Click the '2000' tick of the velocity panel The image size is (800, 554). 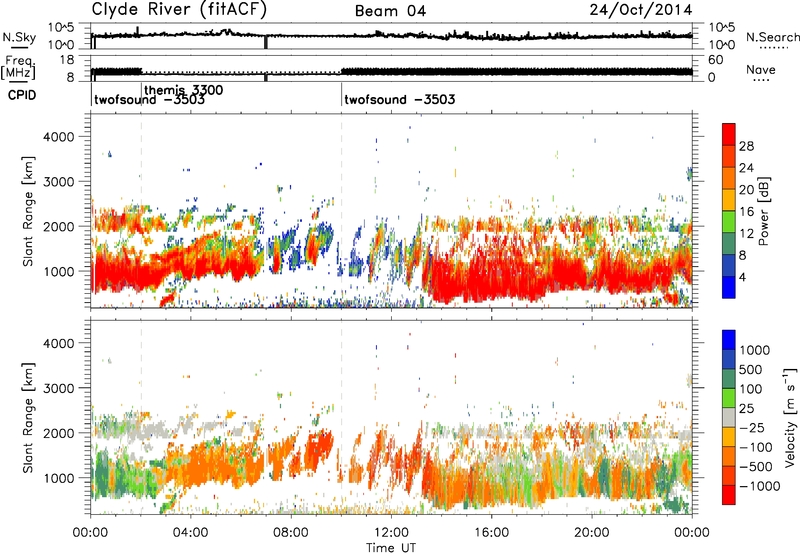[x=58, y=433]
